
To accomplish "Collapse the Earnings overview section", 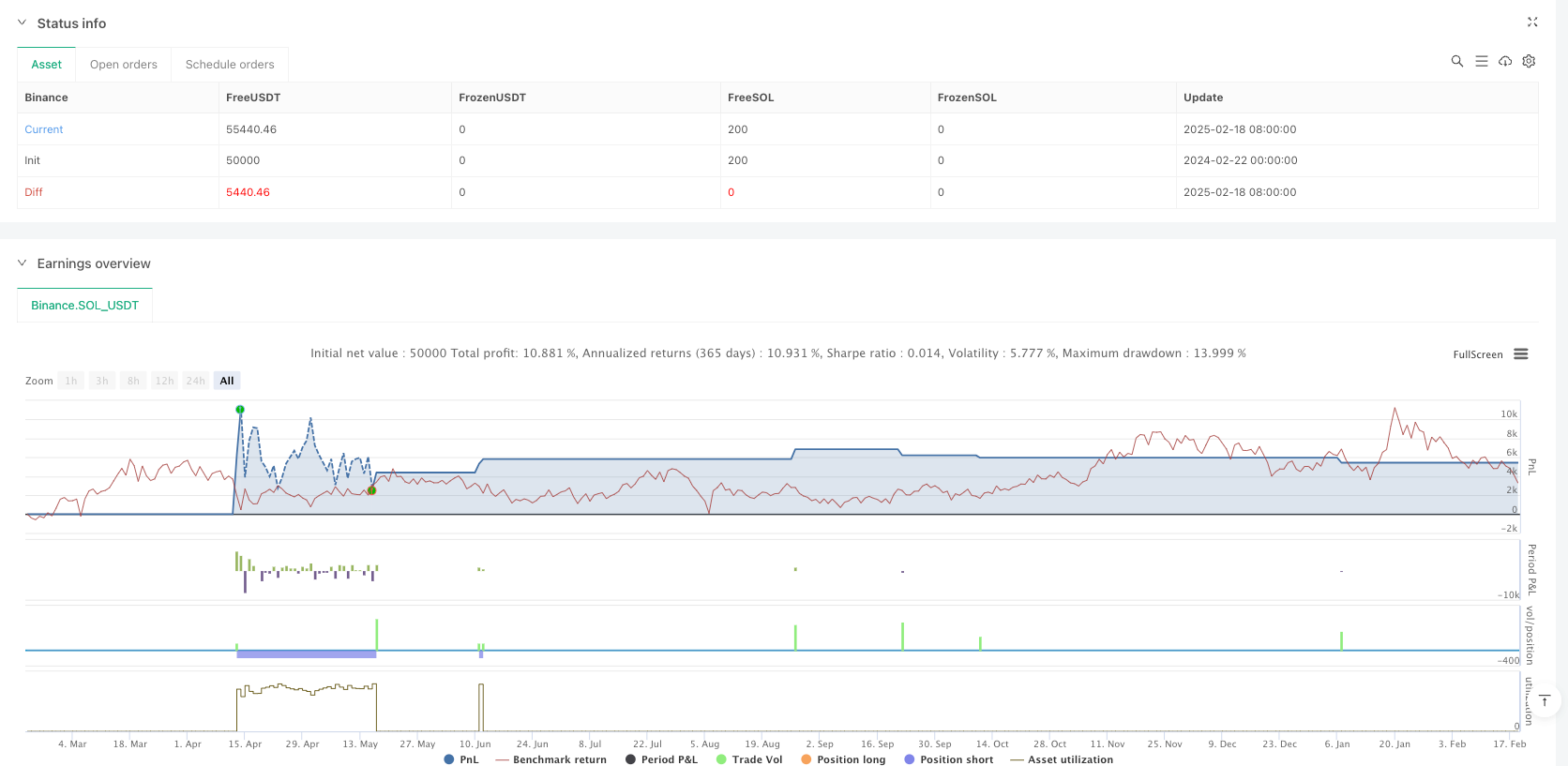I will (23, 263).
